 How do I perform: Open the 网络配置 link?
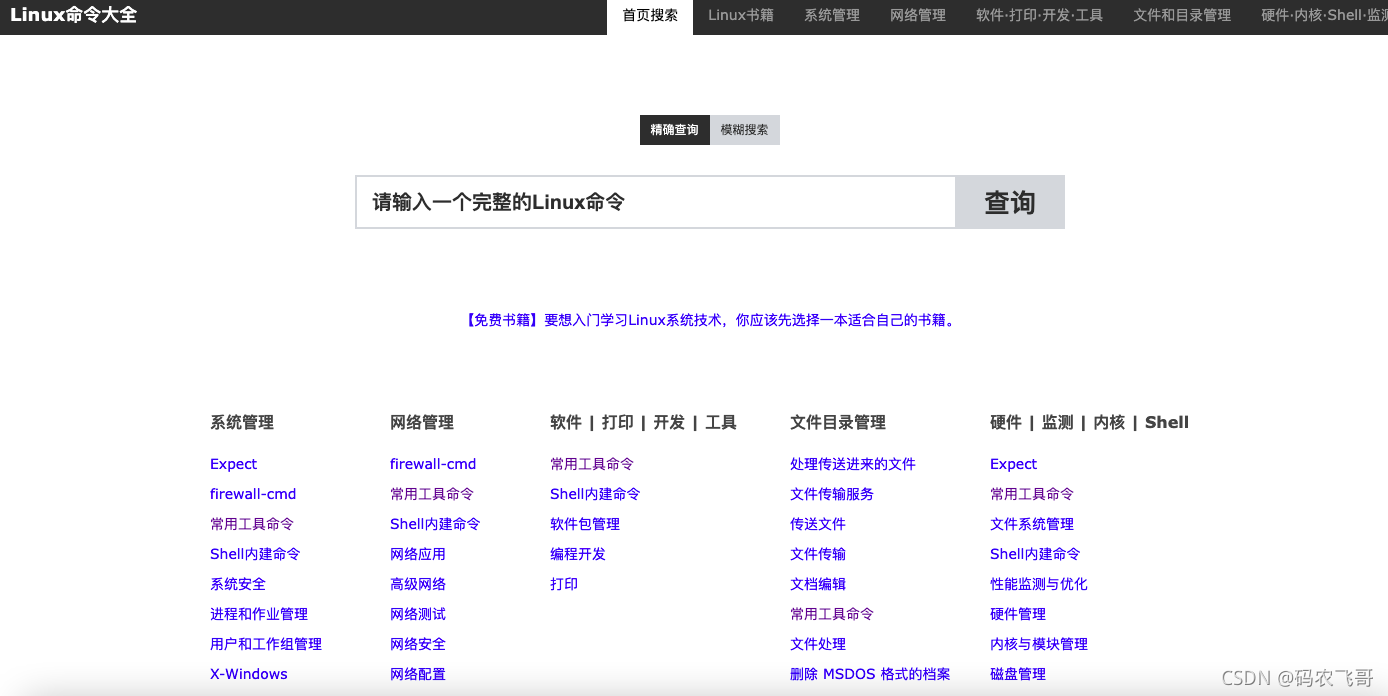click(x=418, y=674)
